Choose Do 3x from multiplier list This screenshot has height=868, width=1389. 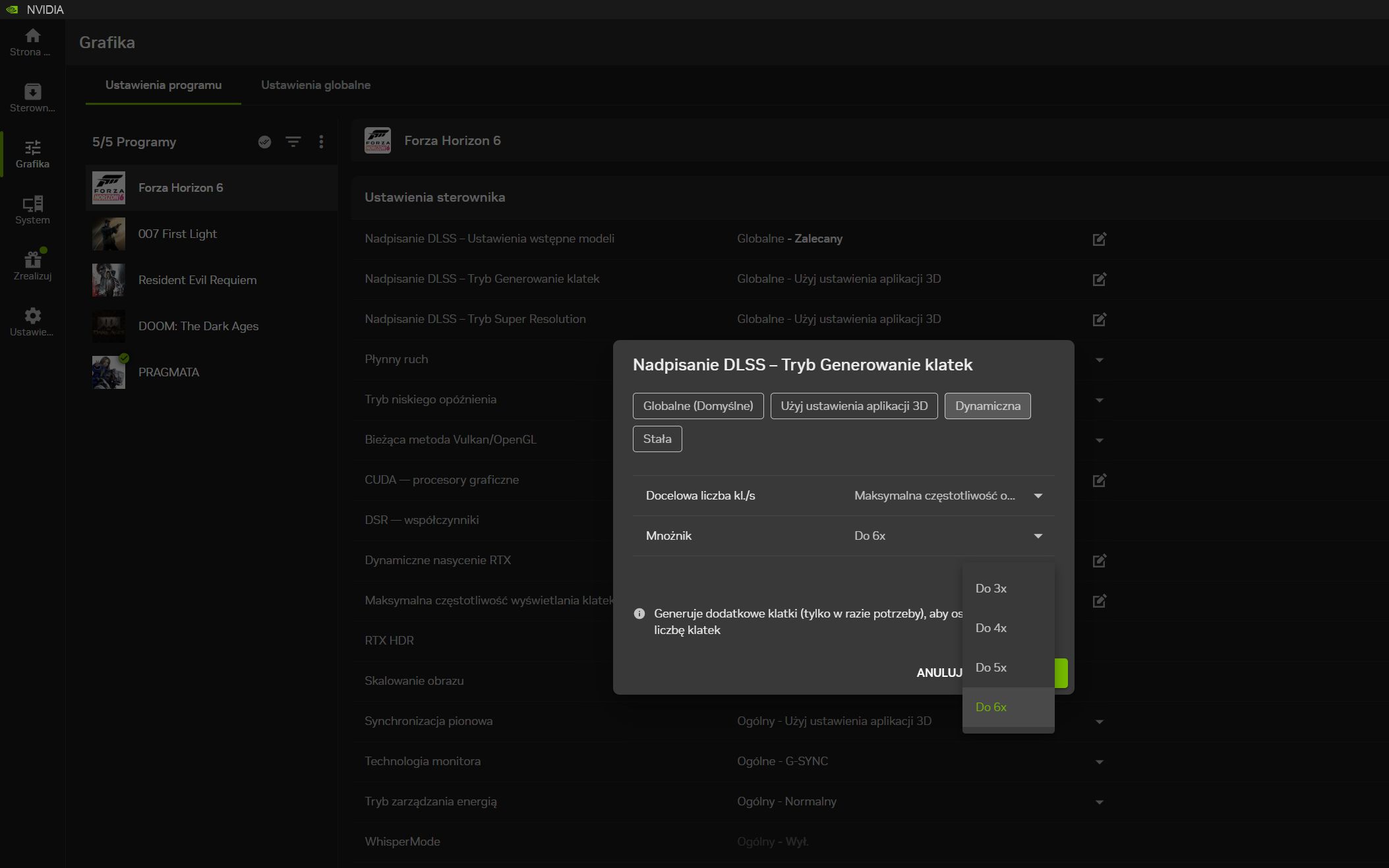[1008, 589]
